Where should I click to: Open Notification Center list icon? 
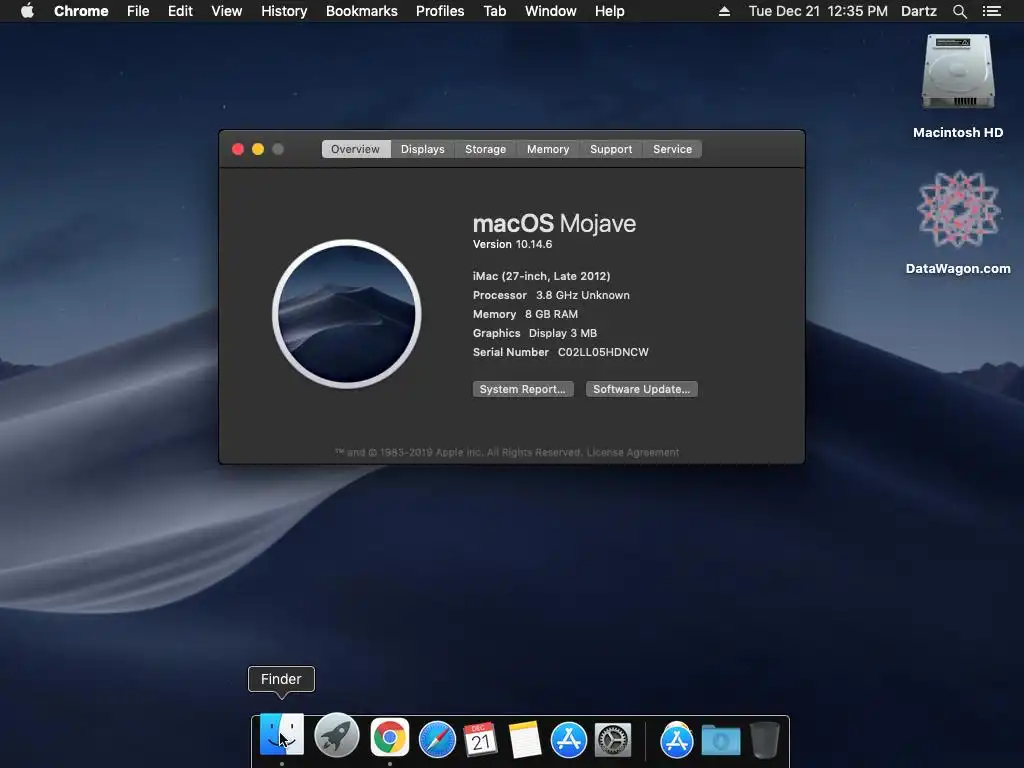991,11
